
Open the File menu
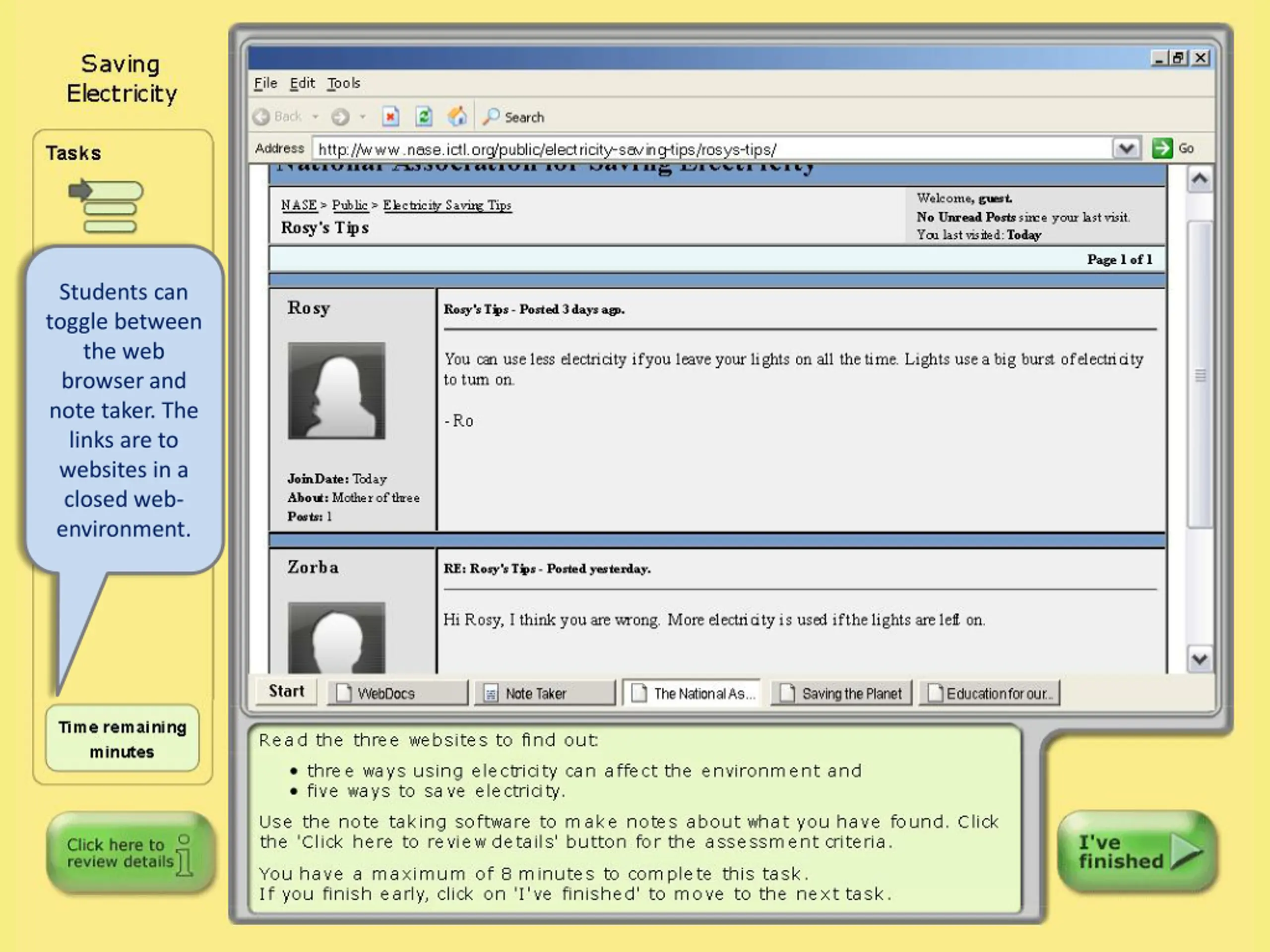pyautogui.click(x=265, y=83)
